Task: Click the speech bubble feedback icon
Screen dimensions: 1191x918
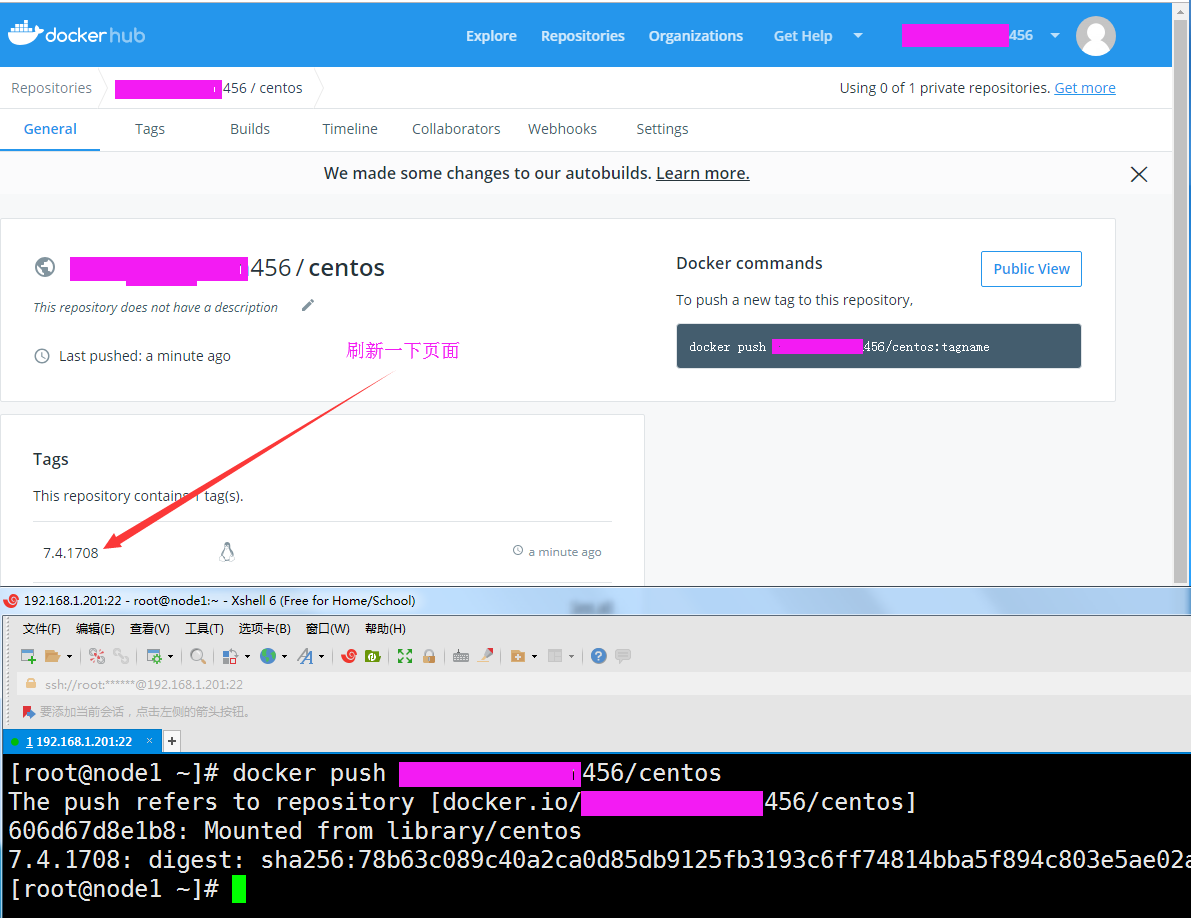Action: pyautogui.click(x=623, y=656)
